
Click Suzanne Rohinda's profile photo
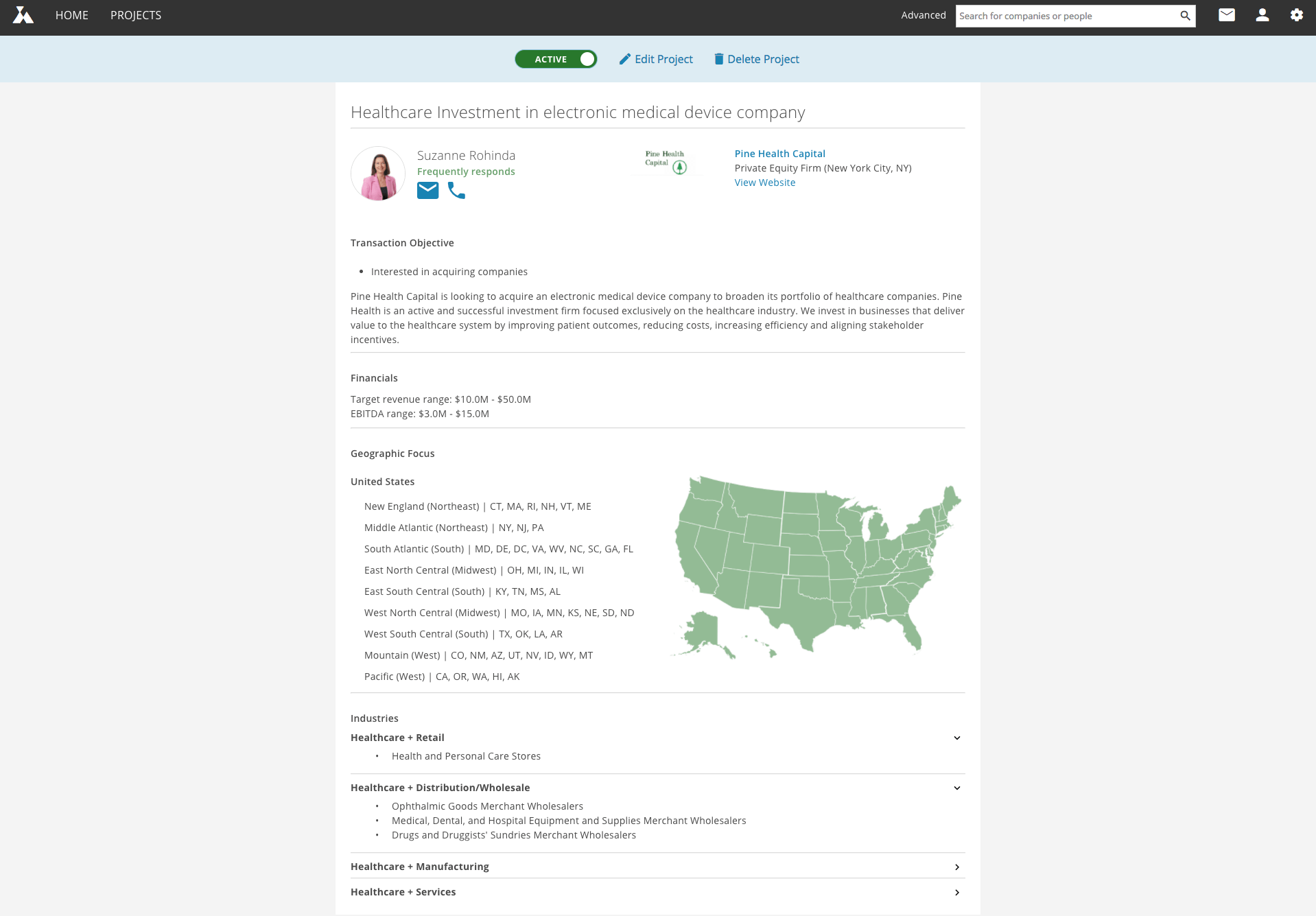pos(378,174)
